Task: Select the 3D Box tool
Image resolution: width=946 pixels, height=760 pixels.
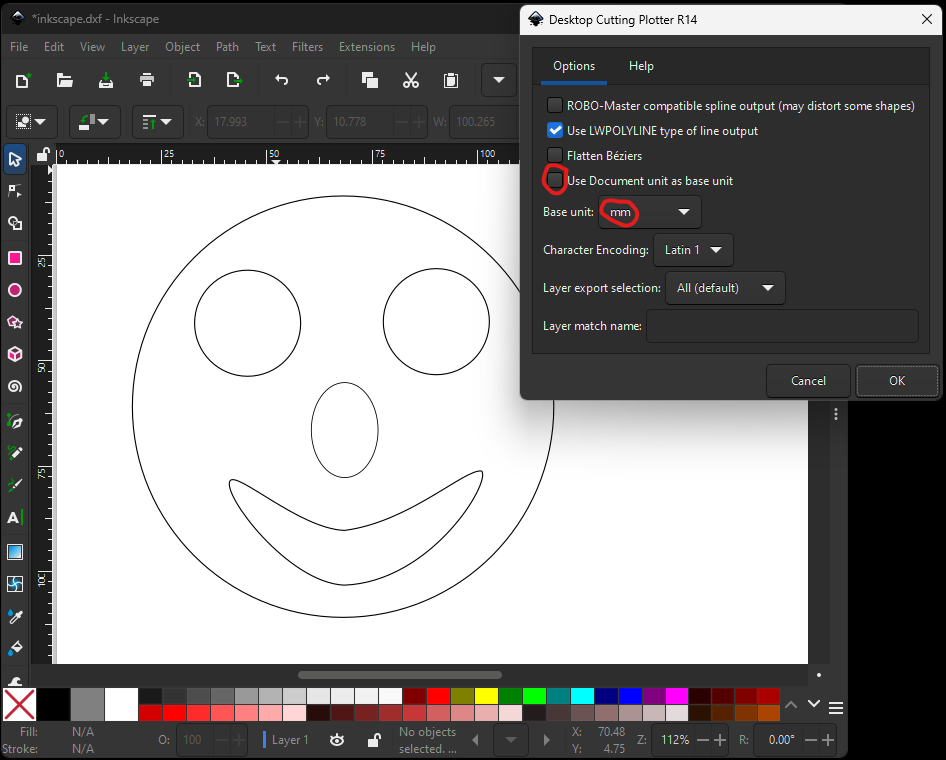Action: (x=14, y=354)
